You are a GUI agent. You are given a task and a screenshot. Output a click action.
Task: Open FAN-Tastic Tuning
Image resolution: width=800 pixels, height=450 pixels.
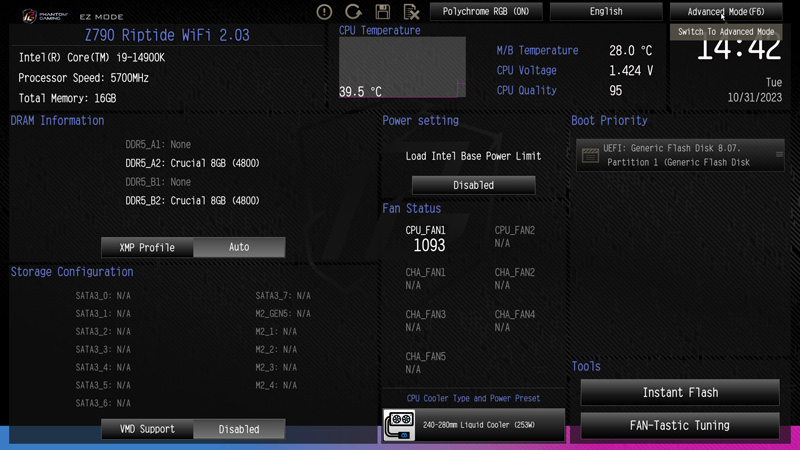click(x=680, y=425)
